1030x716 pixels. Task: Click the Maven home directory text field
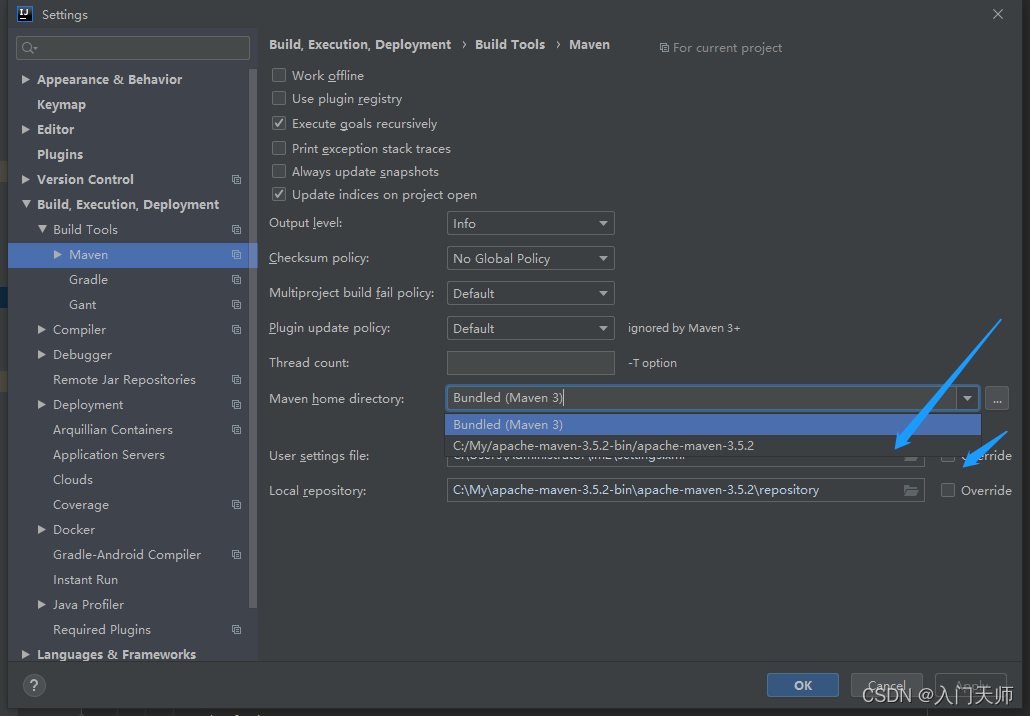coord(701,398)
